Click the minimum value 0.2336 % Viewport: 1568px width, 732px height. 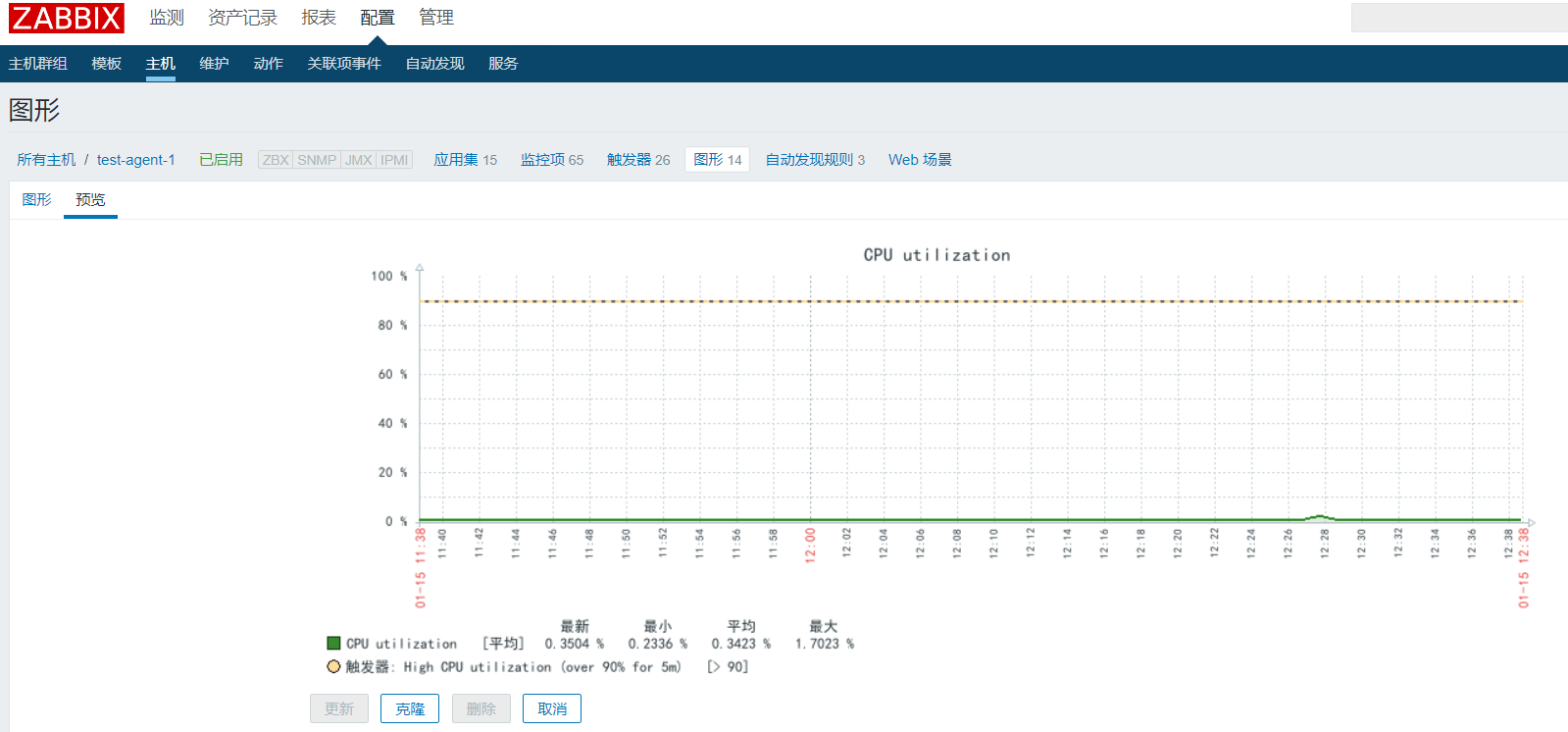click(x=658, y=644)
